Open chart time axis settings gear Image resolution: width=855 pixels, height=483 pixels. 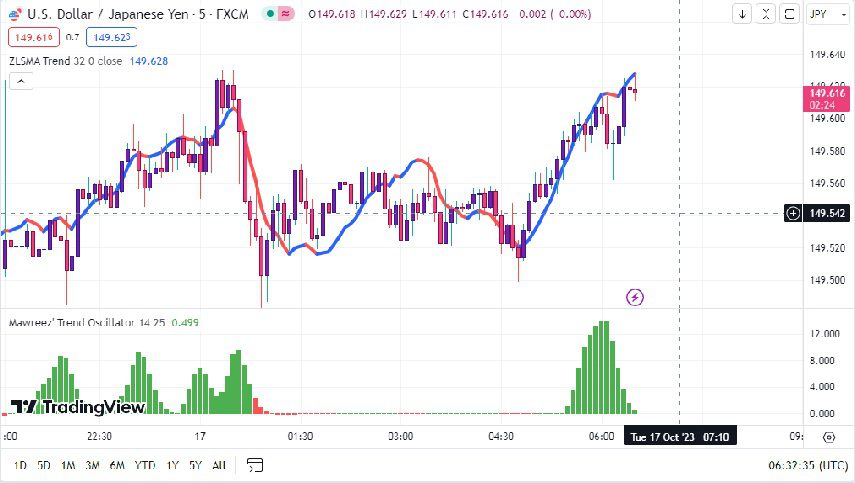point(829,437)
